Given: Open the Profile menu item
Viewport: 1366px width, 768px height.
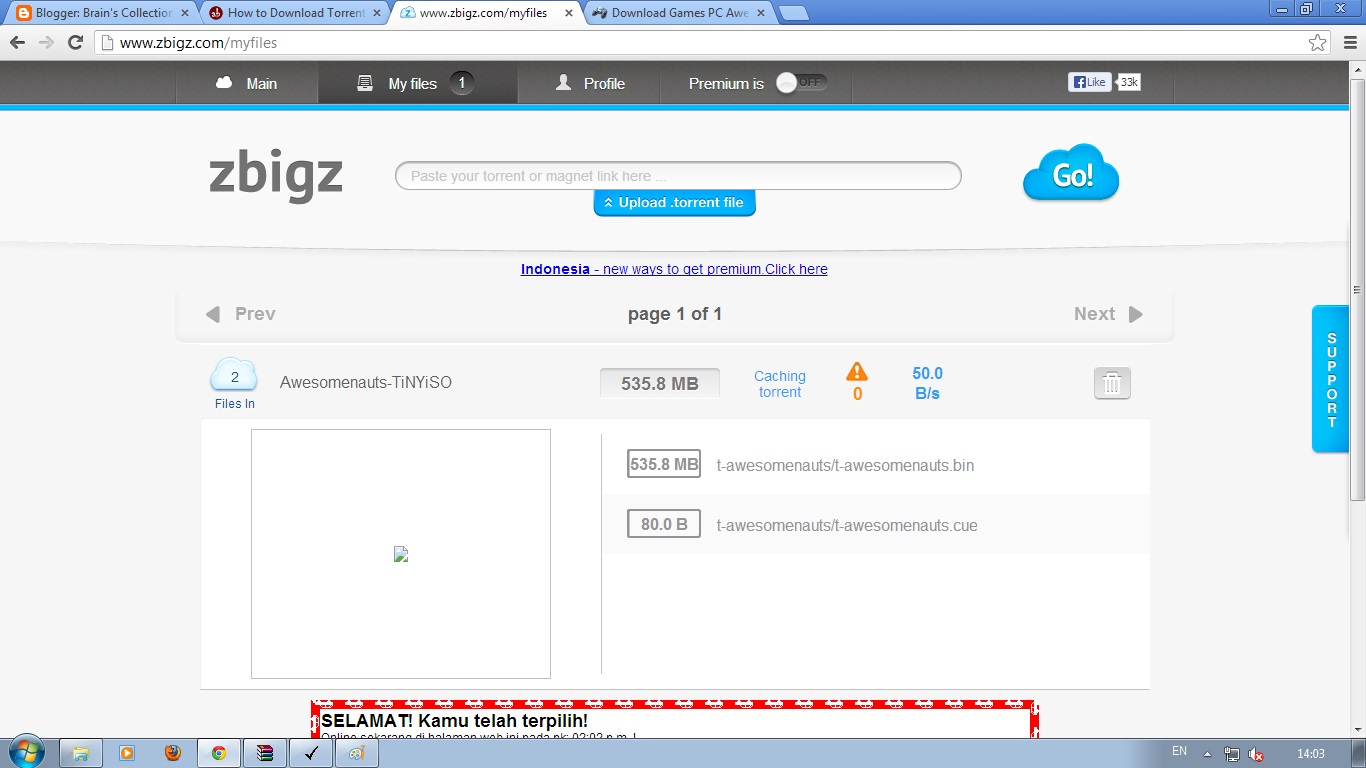Looking at the screenshot, I should pyautogui.click(x=590, y=83).
